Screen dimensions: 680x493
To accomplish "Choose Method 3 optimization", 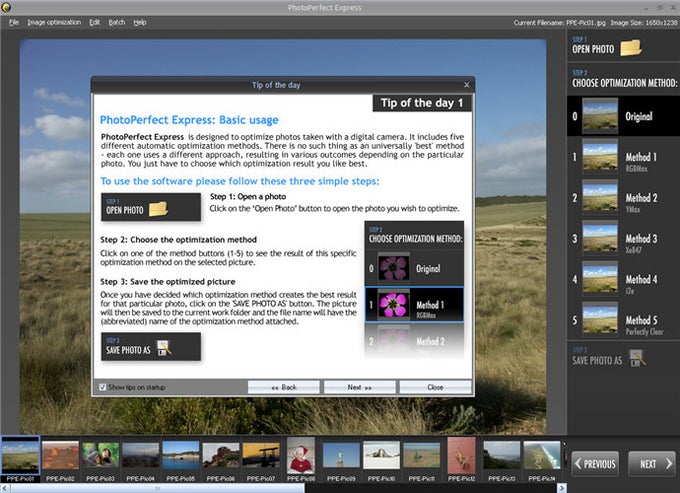I will (x=624, y=238).
